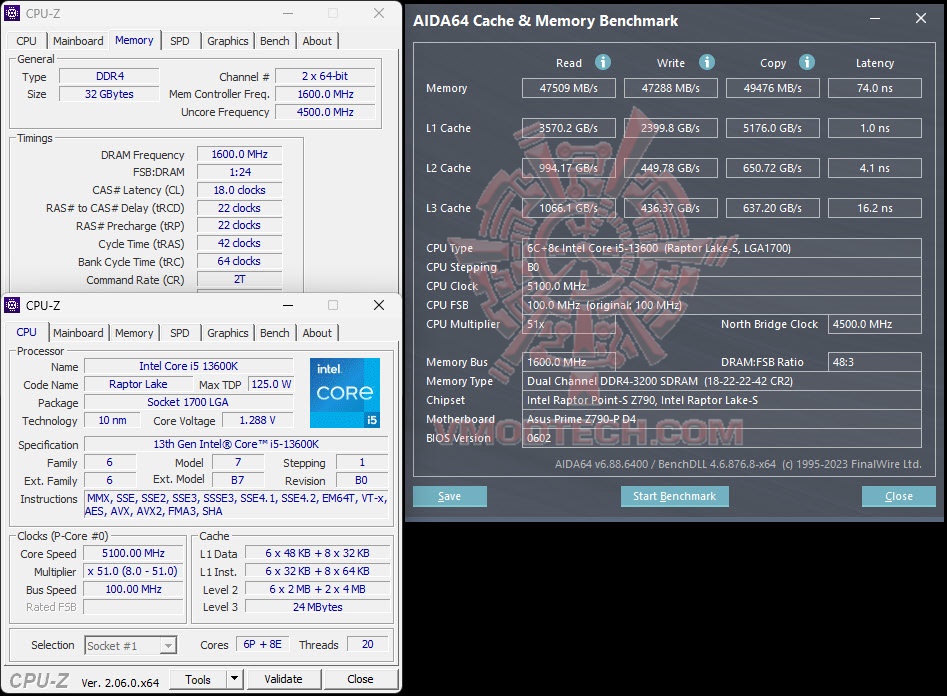Open About tab in upper CPU-Z window

point(317,41)
